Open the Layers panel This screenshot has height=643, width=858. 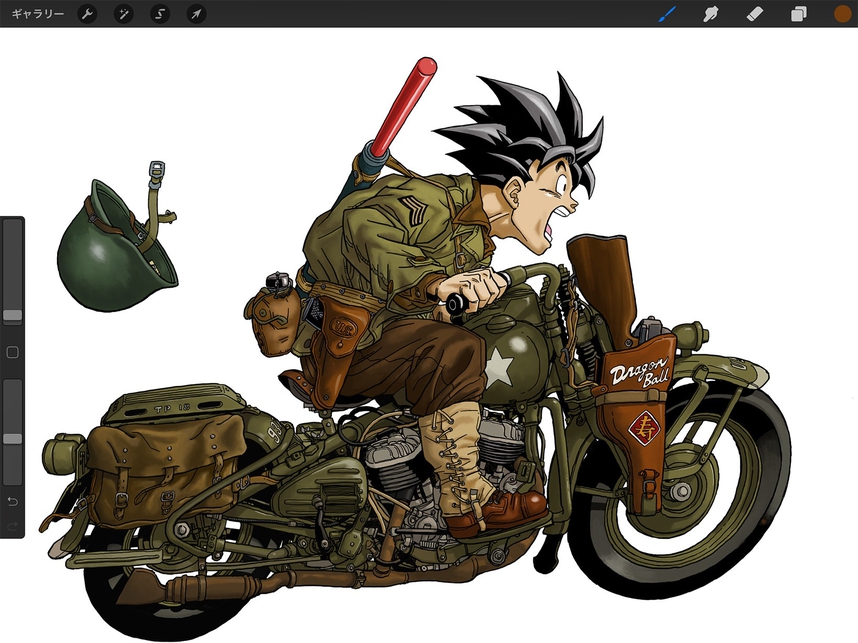coord(799,14)
